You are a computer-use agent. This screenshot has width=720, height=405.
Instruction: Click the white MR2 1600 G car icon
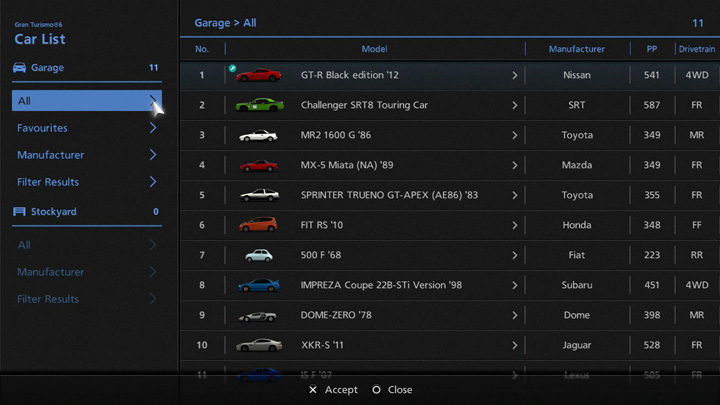coord(258,135)
